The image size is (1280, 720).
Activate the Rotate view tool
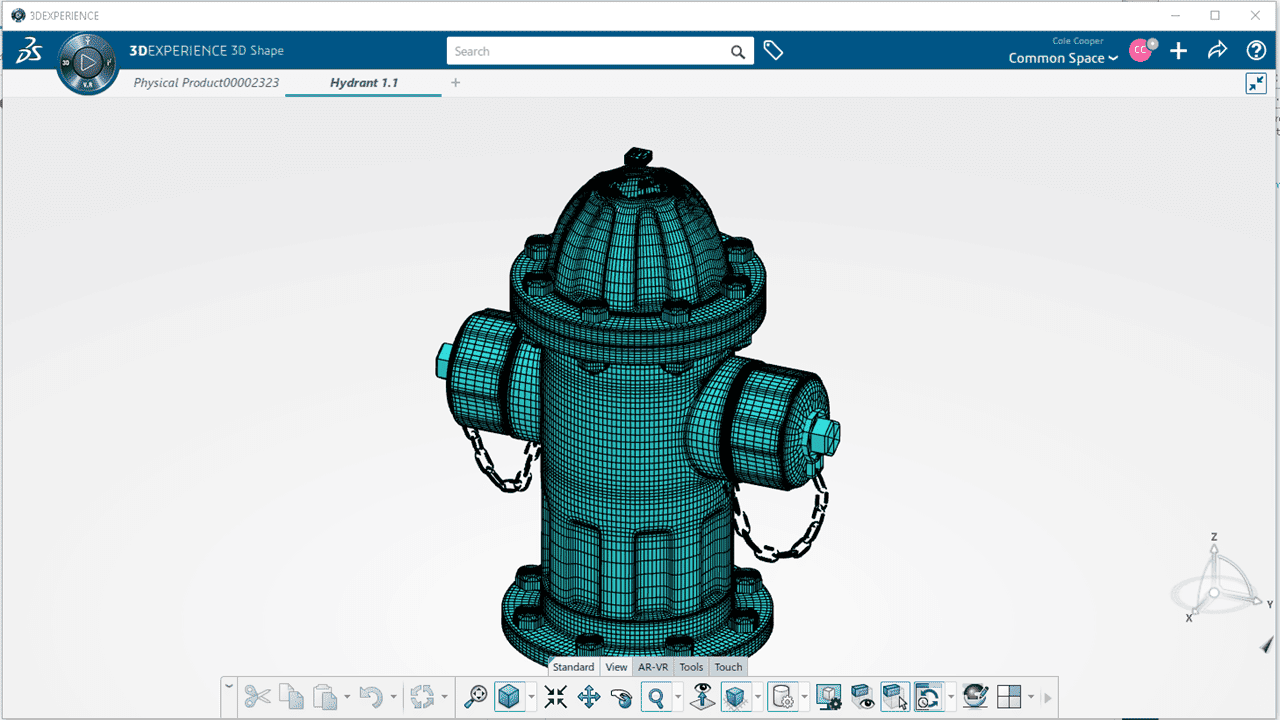tap(621, 697)
